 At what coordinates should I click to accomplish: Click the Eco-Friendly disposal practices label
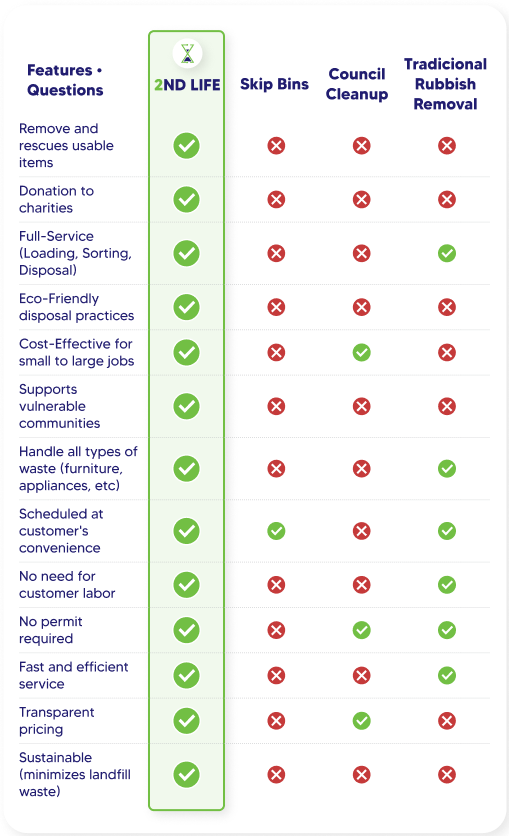(x=76, y=307)
